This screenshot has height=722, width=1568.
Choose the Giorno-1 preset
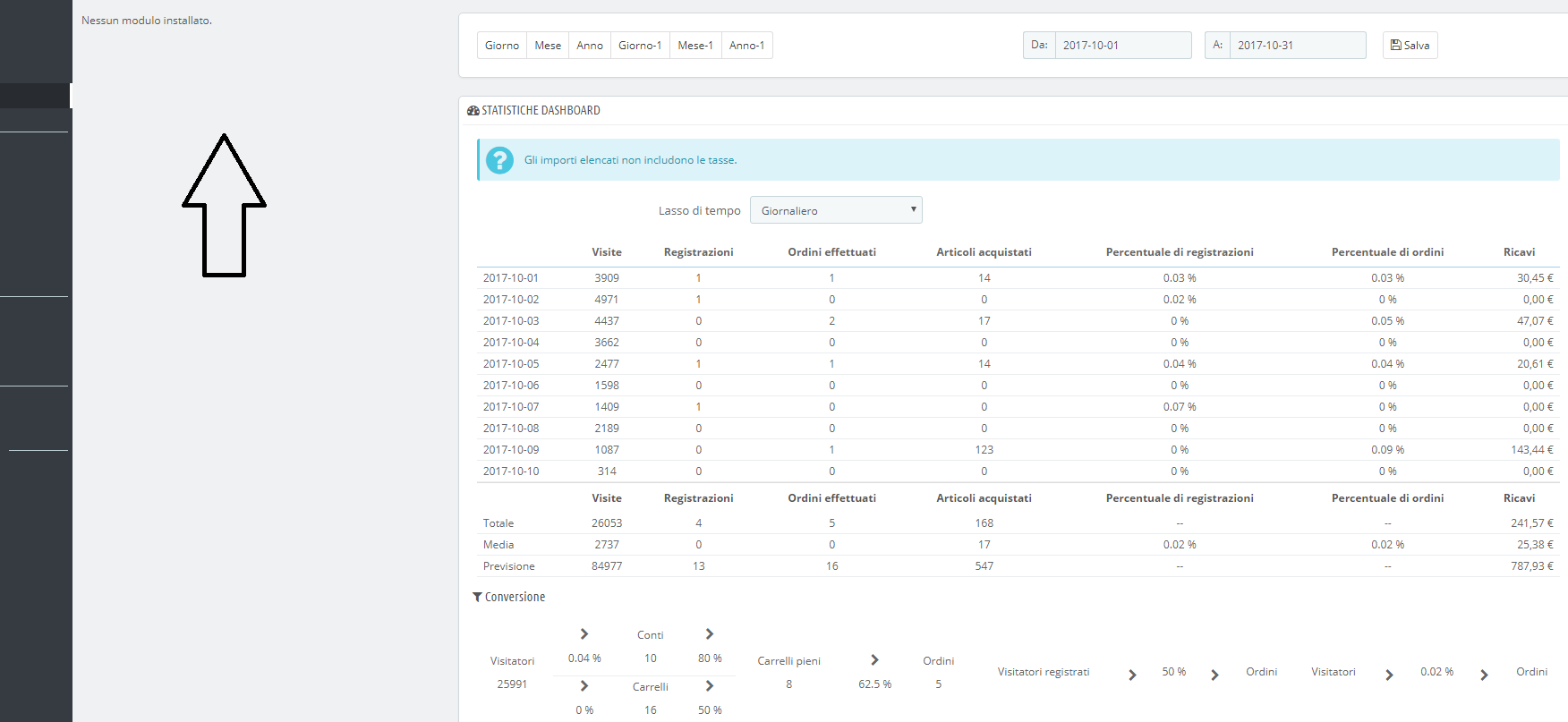[x=640, y=46]
